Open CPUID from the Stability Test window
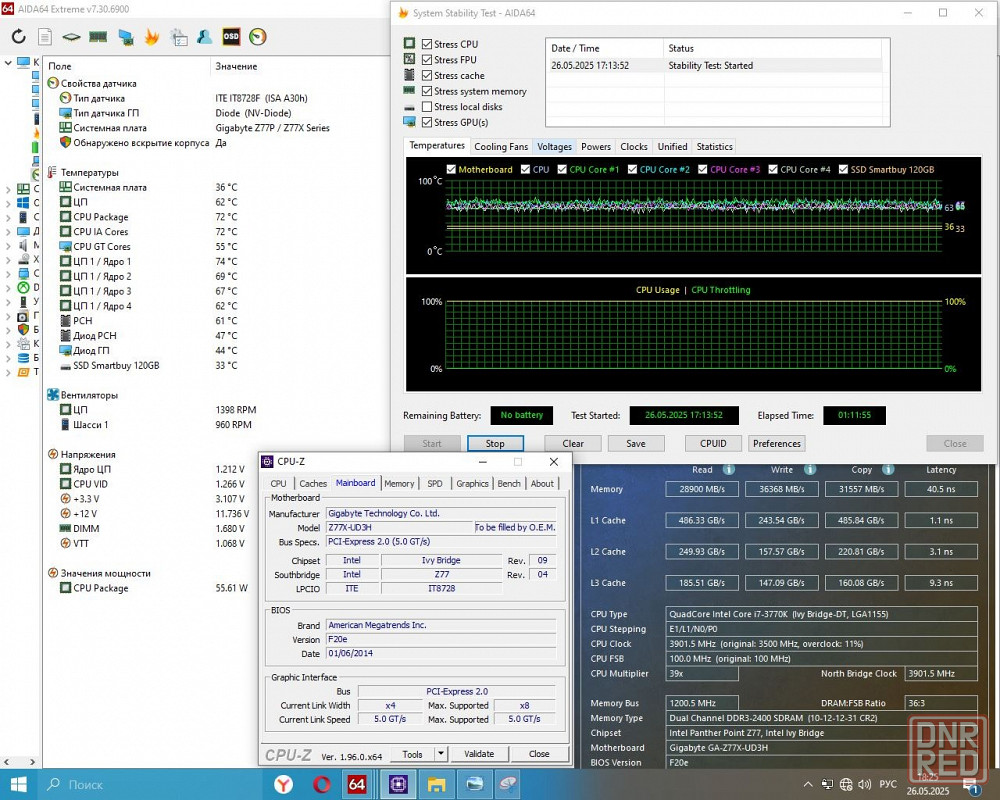The width and height of the screenshot is (1000, 800). tap(713, 443)
